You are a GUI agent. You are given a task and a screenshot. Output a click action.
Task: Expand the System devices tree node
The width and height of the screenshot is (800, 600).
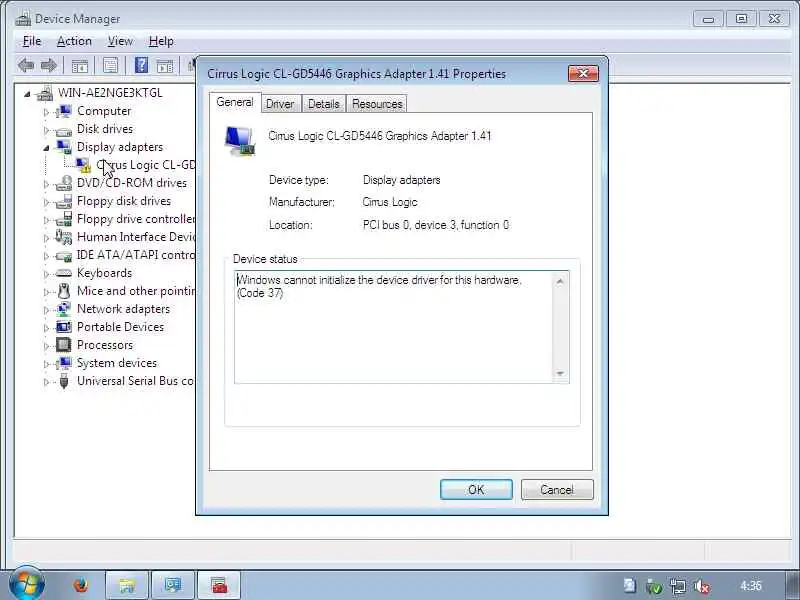[x=46, y=364]
